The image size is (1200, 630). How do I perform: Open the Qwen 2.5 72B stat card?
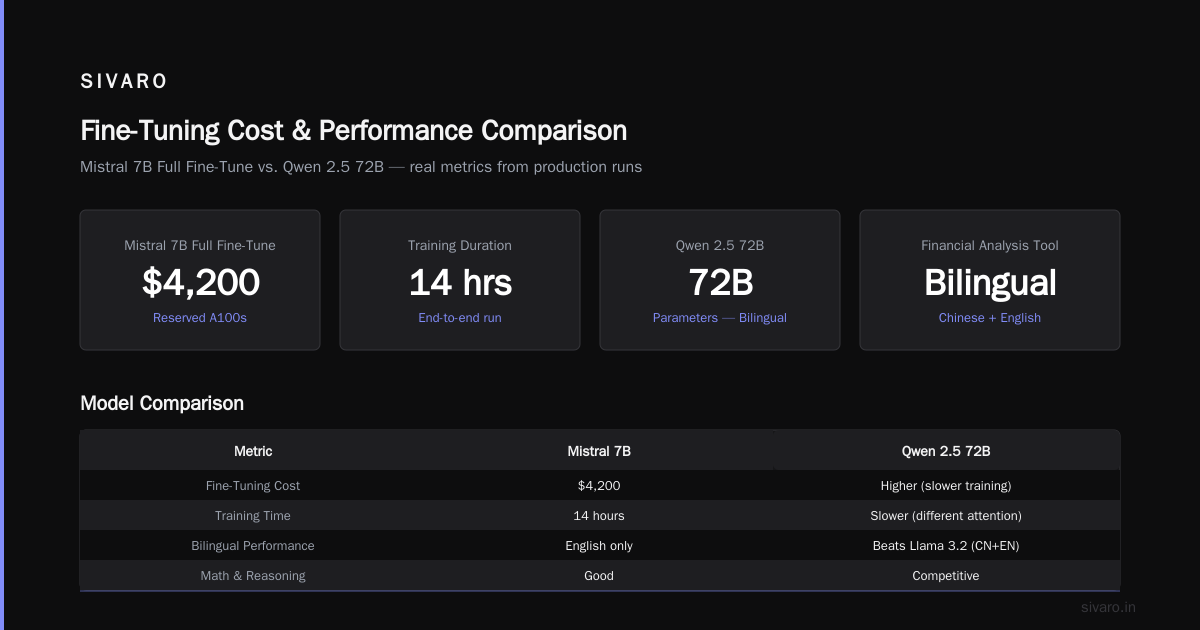(720, 280)
